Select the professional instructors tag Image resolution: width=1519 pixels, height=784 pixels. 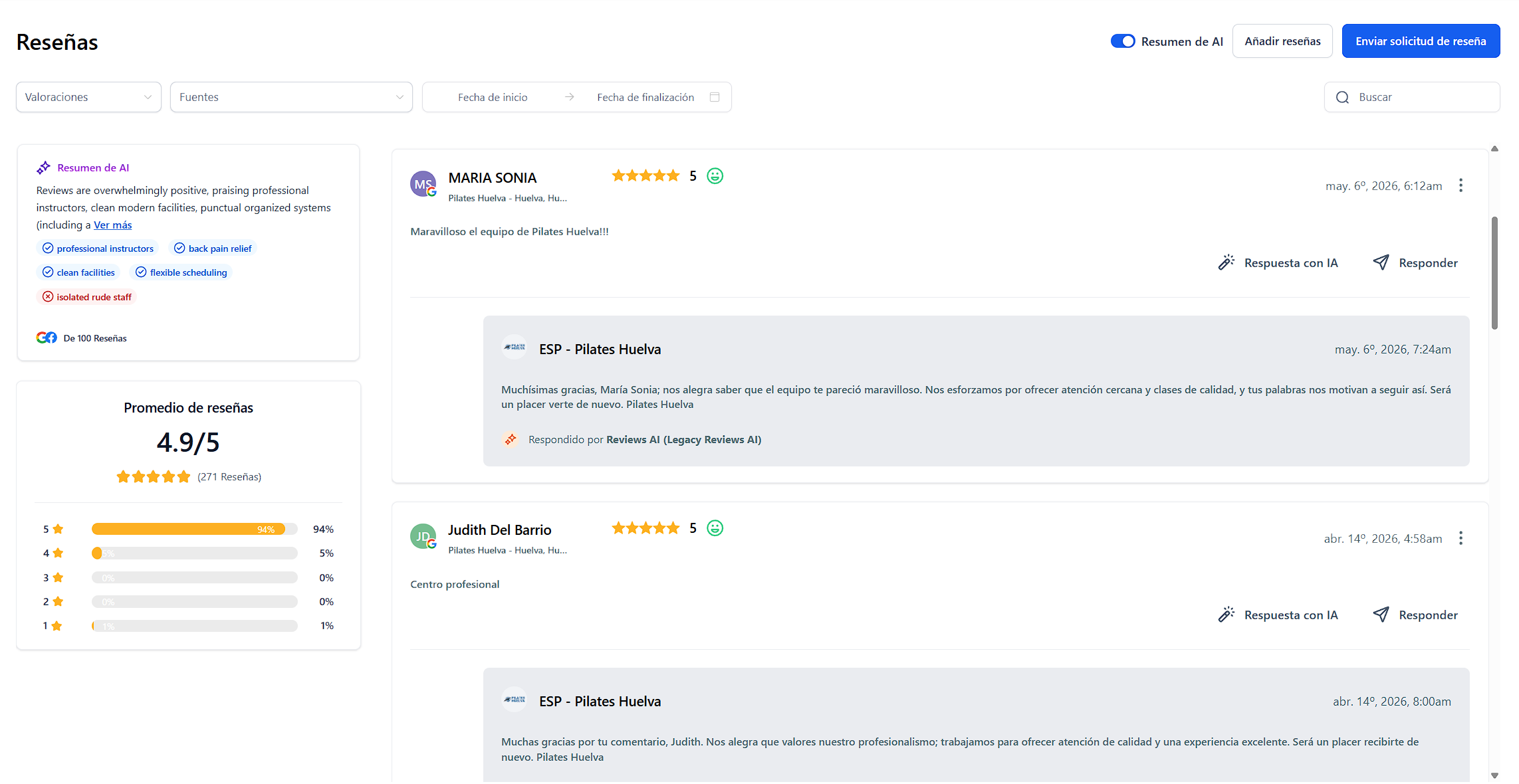[x=98, y=248]
